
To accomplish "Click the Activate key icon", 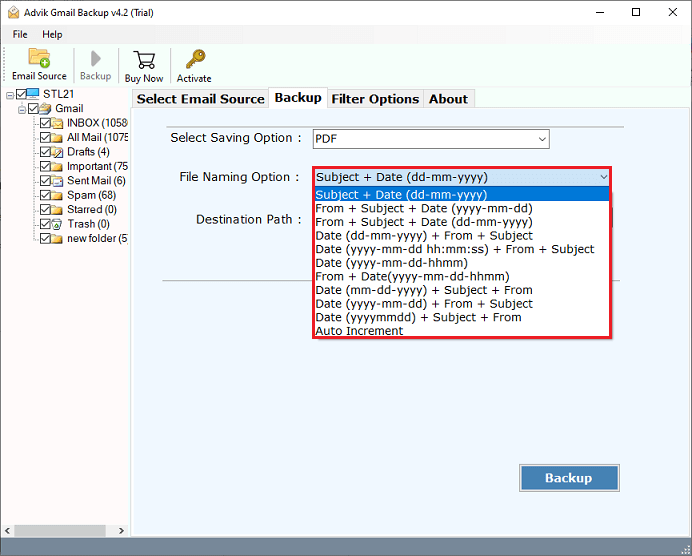I will (195, 59).
